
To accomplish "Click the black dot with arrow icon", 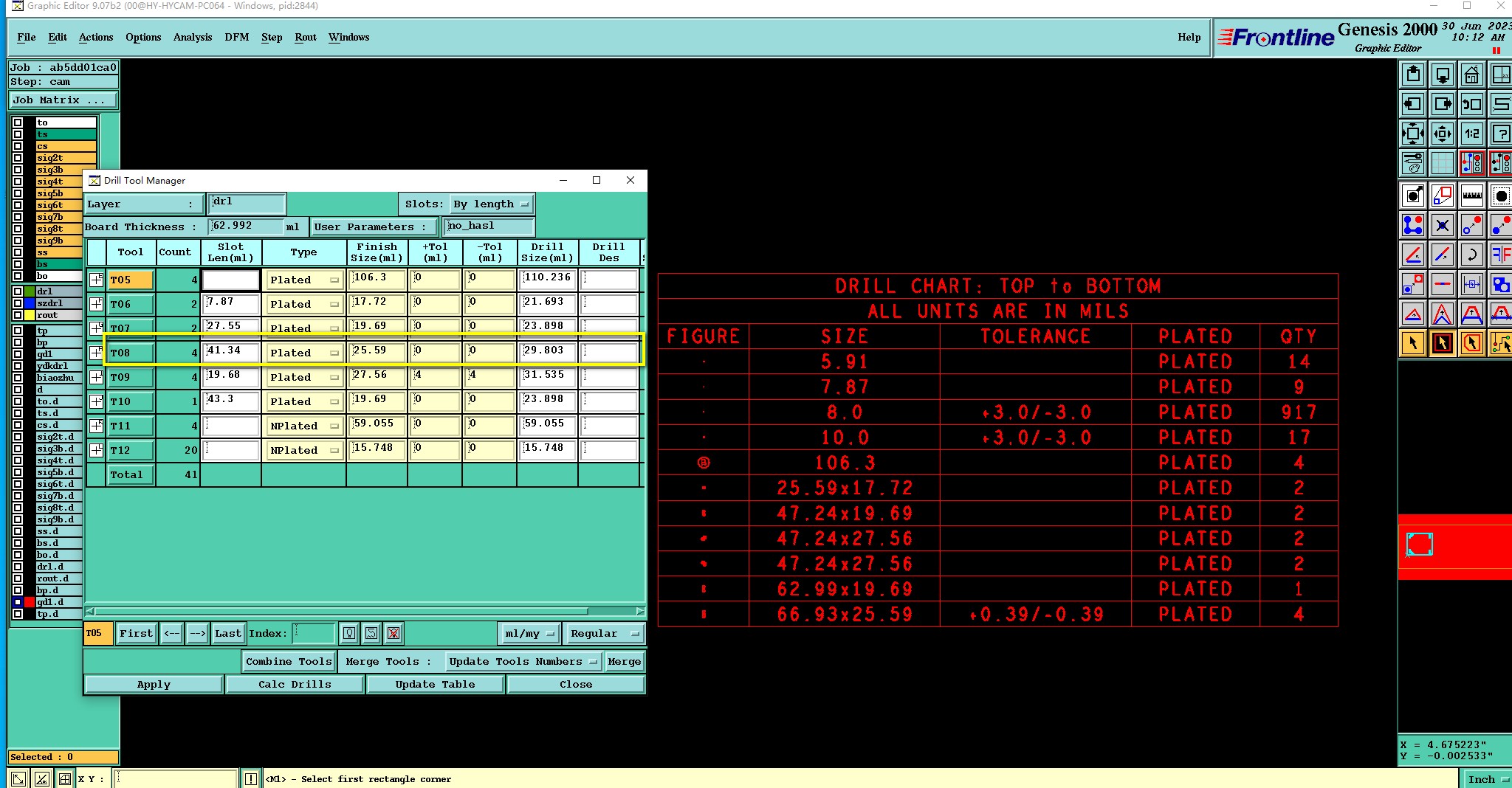I will [x=1413, y=196].
